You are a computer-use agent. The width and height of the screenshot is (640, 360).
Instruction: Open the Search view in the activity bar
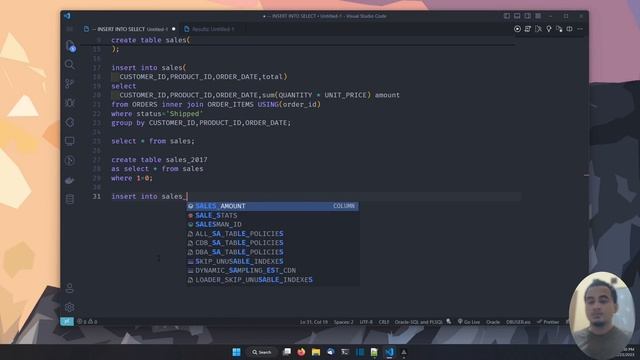point(70,64)
